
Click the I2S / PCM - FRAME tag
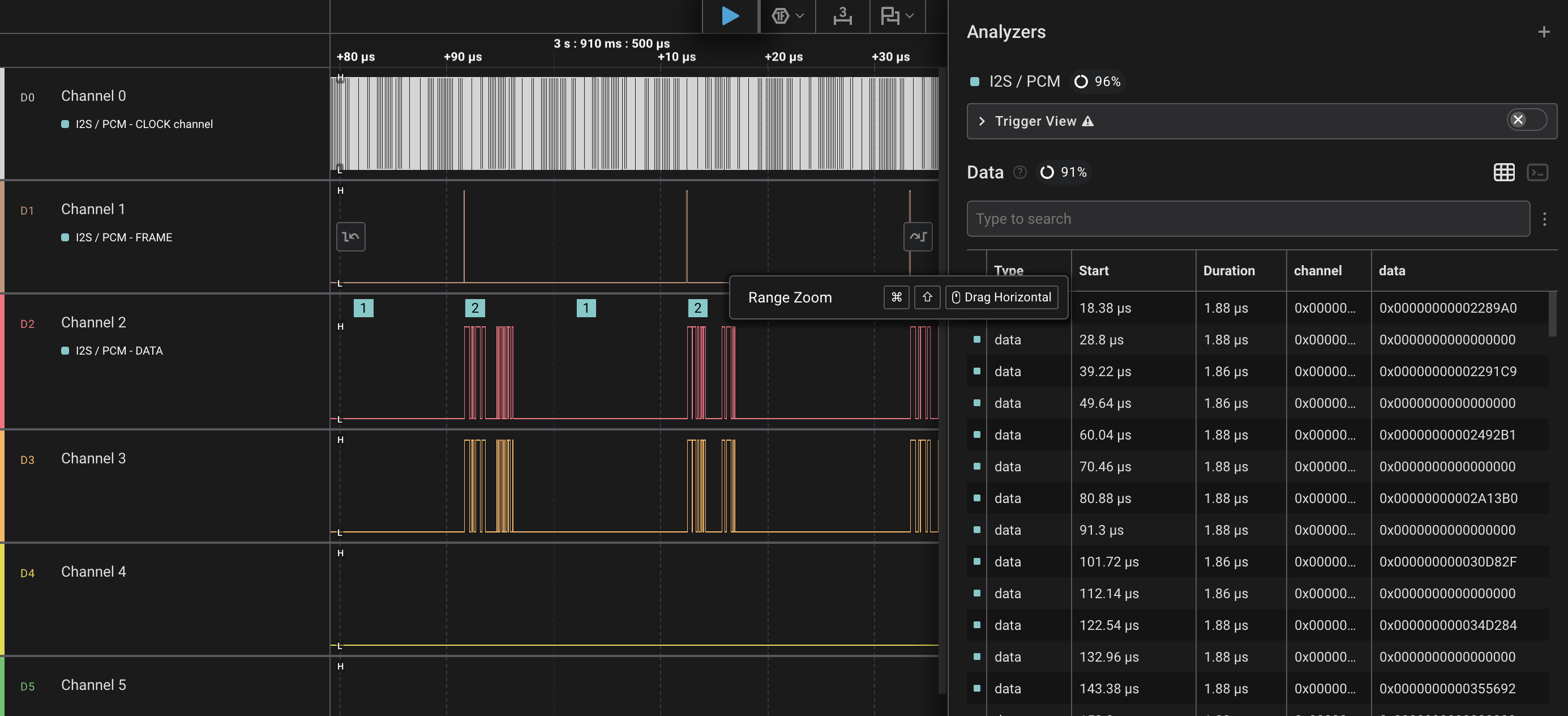click(x=123, y=237)
